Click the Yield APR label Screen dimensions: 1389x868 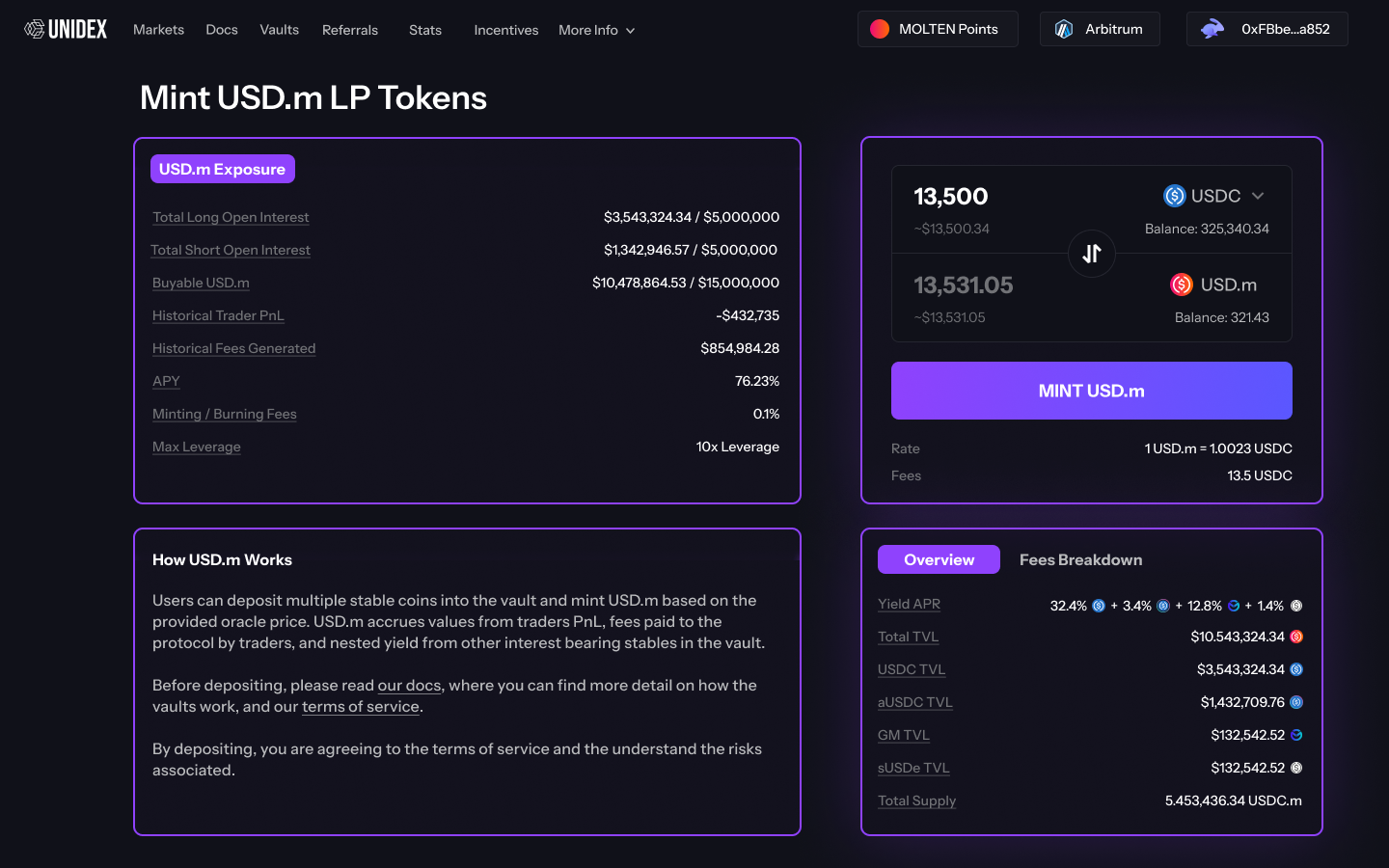pos(909,604)
